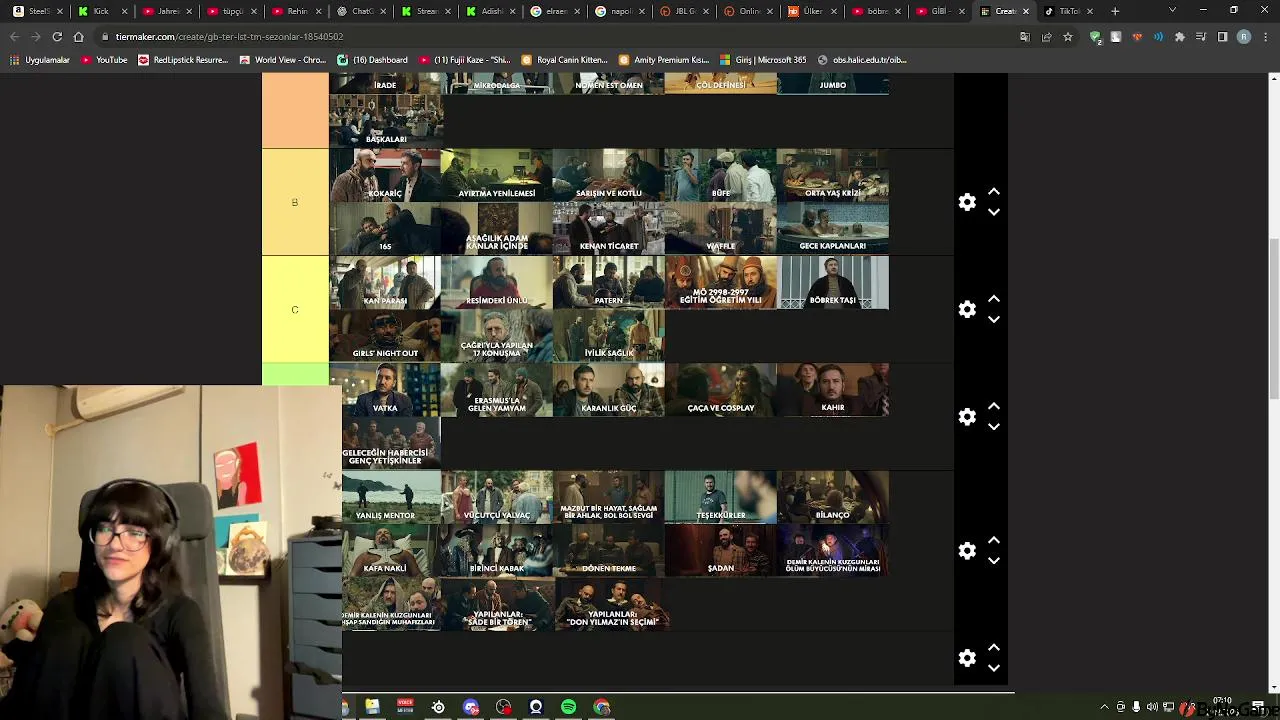Click the yellow C tier label

[295, 309]
